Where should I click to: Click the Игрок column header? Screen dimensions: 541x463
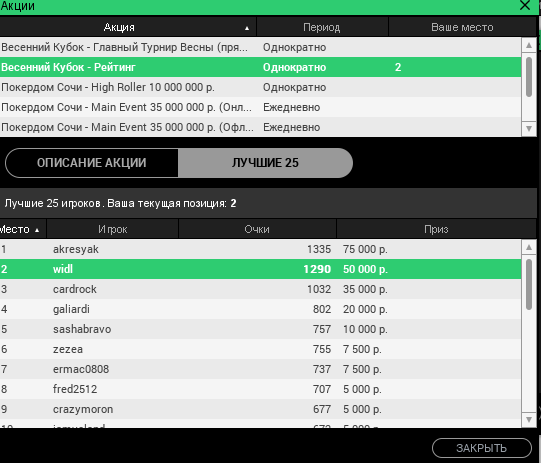(x=112, y=229)
